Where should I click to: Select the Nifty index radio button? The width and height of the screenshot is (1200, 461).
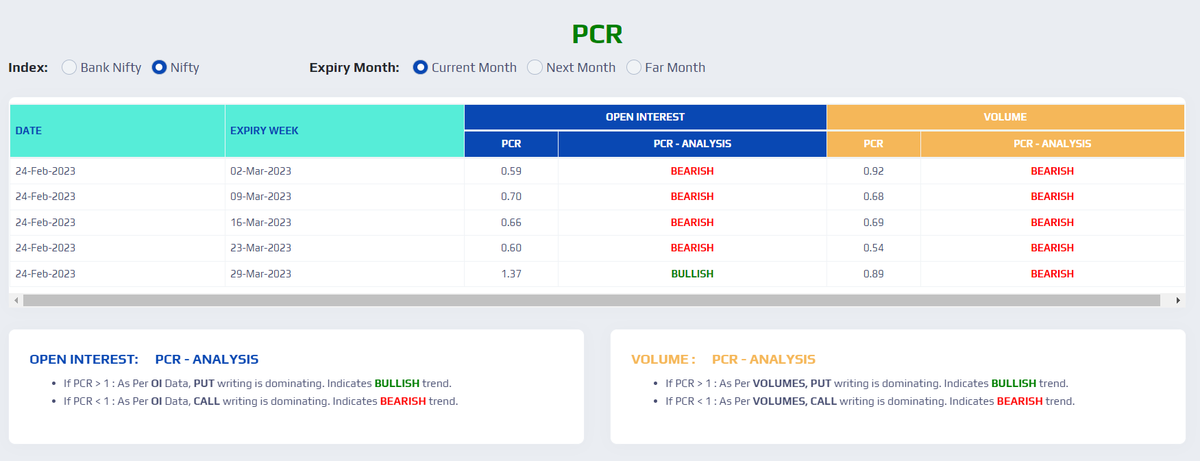pyautogui.click(x=159, y=68)
